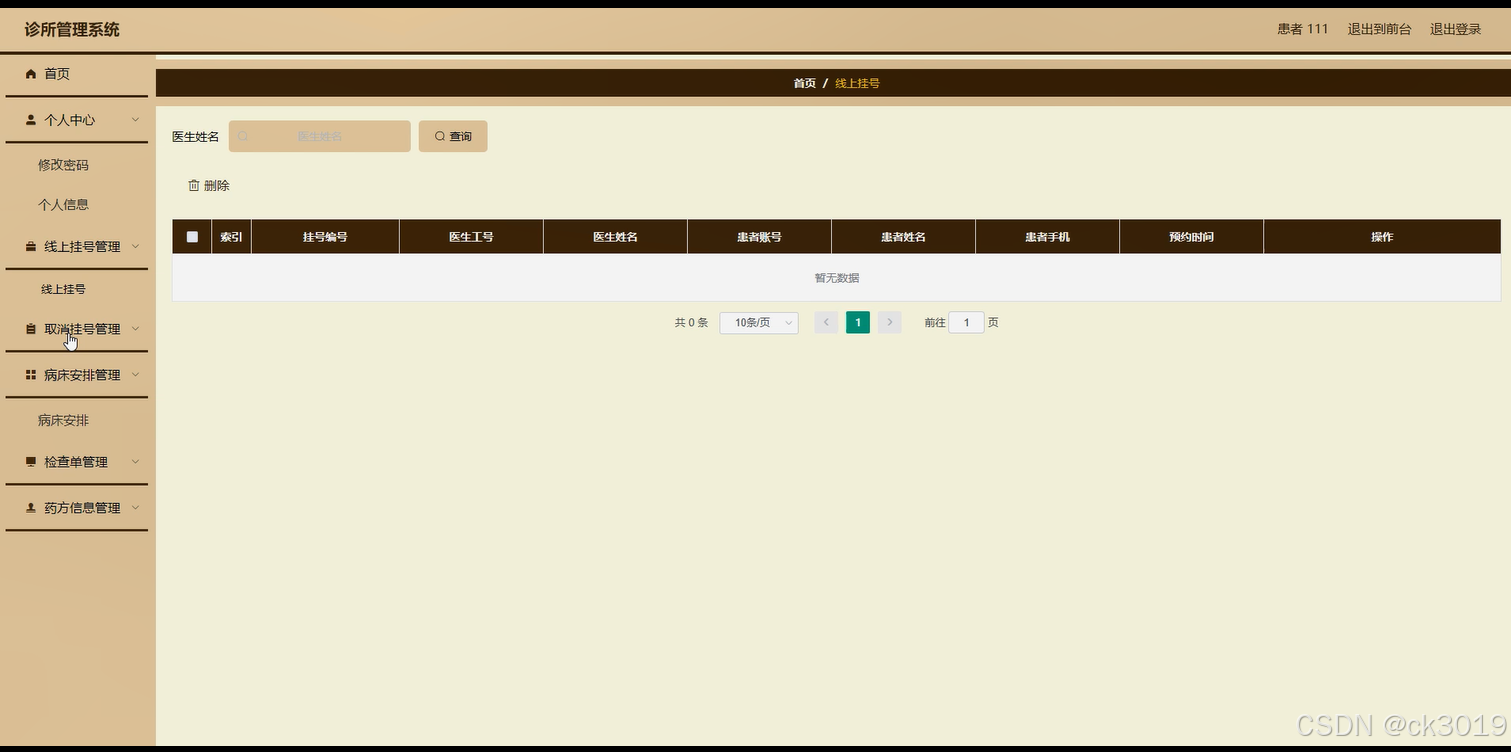Click the 暂无数据 empty table message
This screenshot has height=752, width=1511.
pyautogui.click(x=836, y=278)
